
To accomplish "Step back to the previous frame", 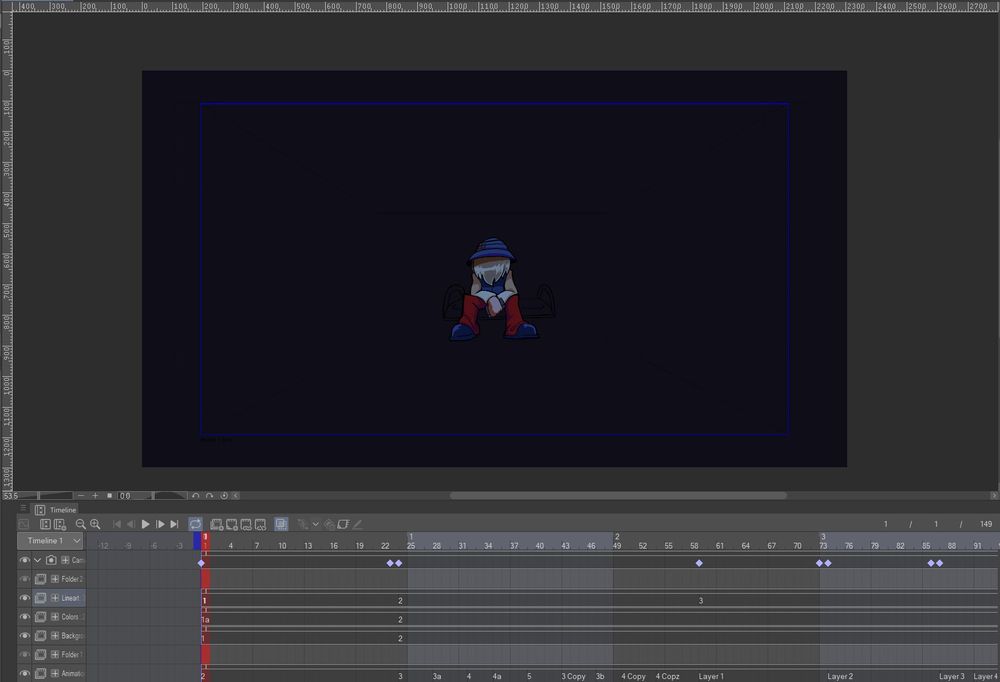I will tap(131, 524).
